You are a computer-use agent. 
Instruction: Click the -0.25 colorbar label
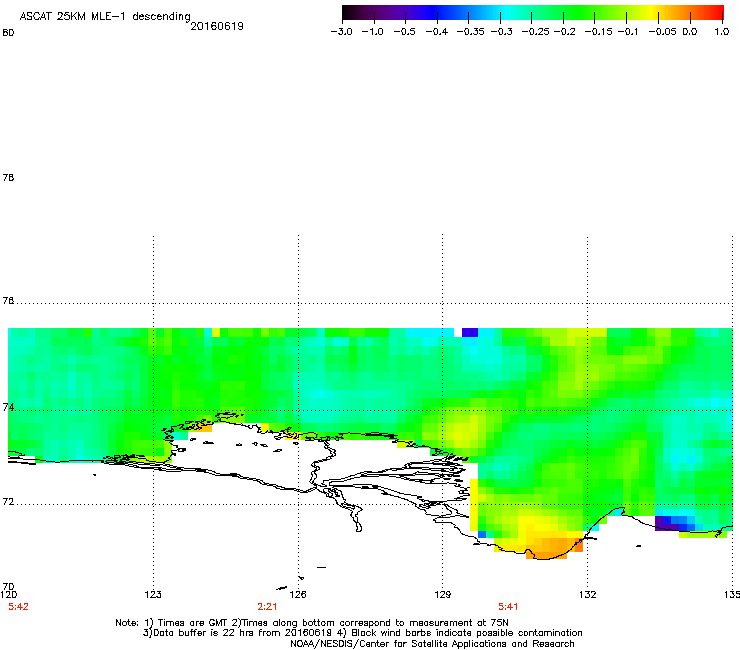(535, 32)
